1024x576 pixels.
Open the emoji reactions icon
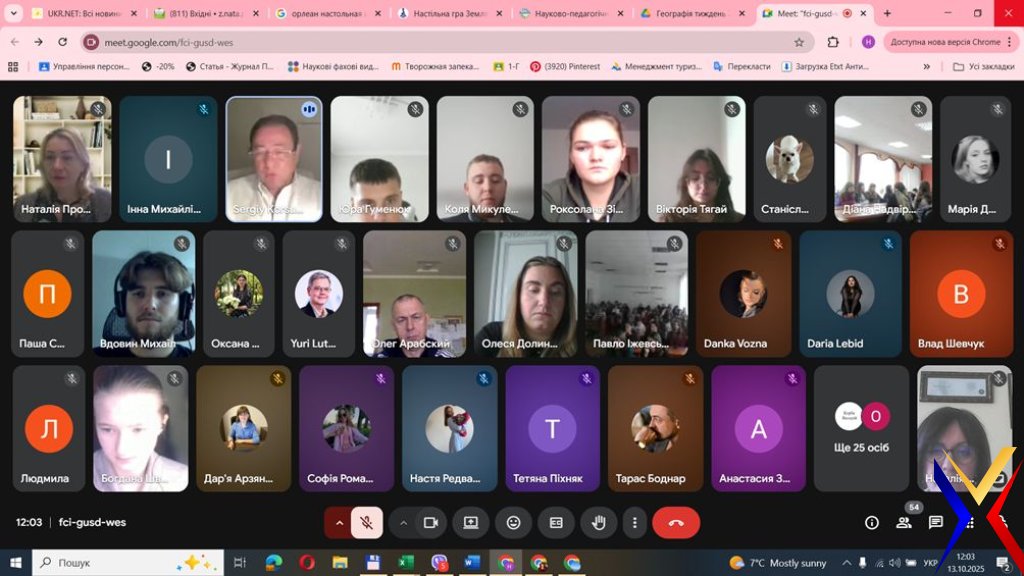point(513,522)
